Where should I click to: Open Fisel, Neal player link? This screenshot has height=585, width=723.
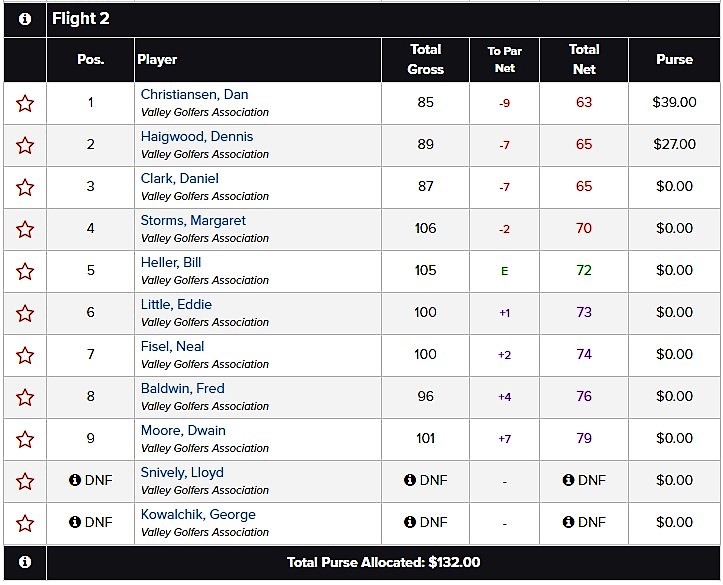(x=172, y=346)
